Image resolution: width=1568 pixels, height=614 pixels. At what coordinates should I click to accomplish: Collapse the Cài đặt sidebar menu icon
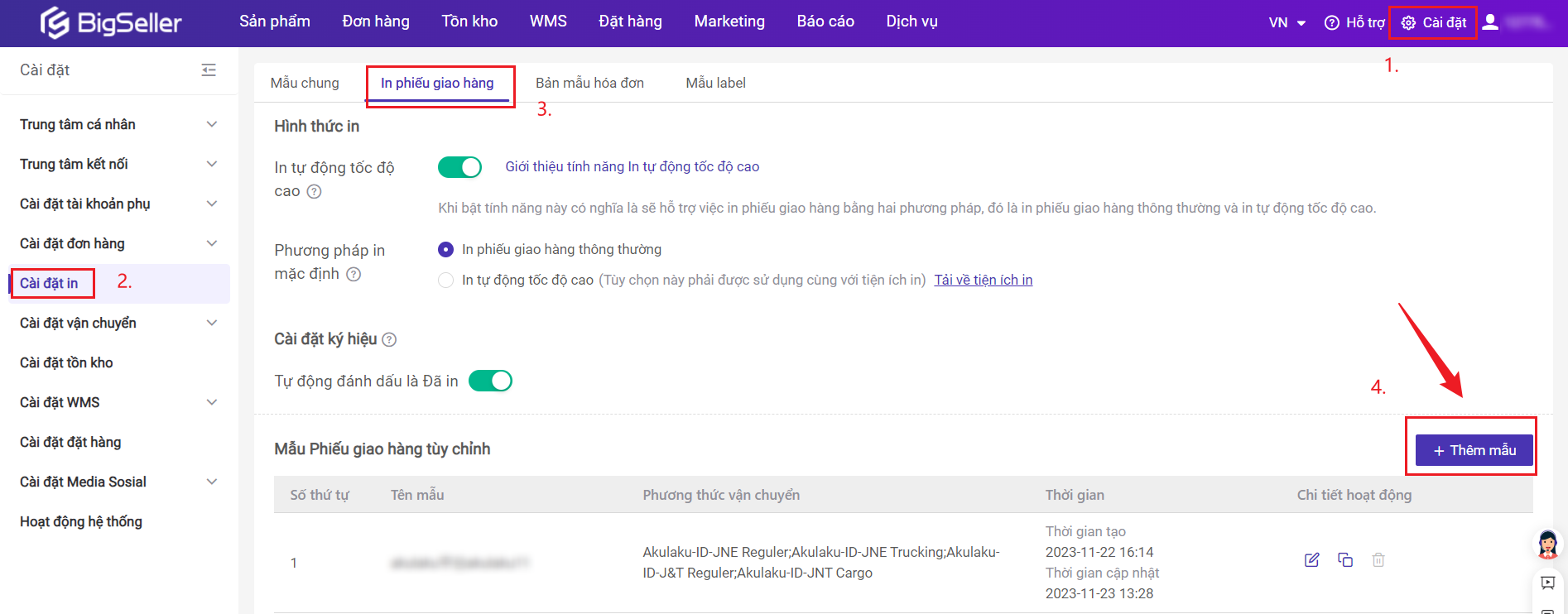point(209,70)
